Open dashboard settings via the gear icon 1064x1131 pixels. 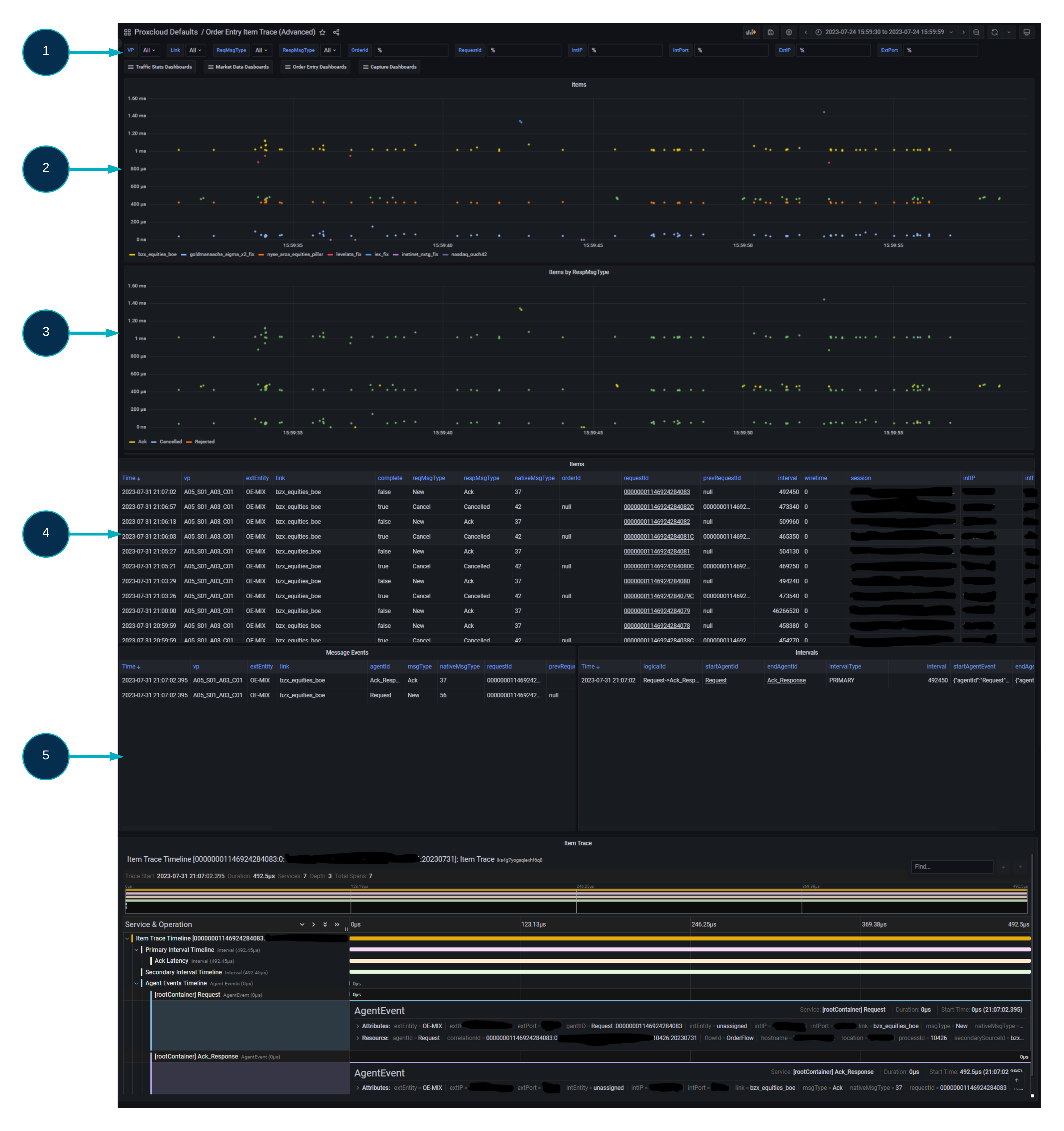pos(789,32)
